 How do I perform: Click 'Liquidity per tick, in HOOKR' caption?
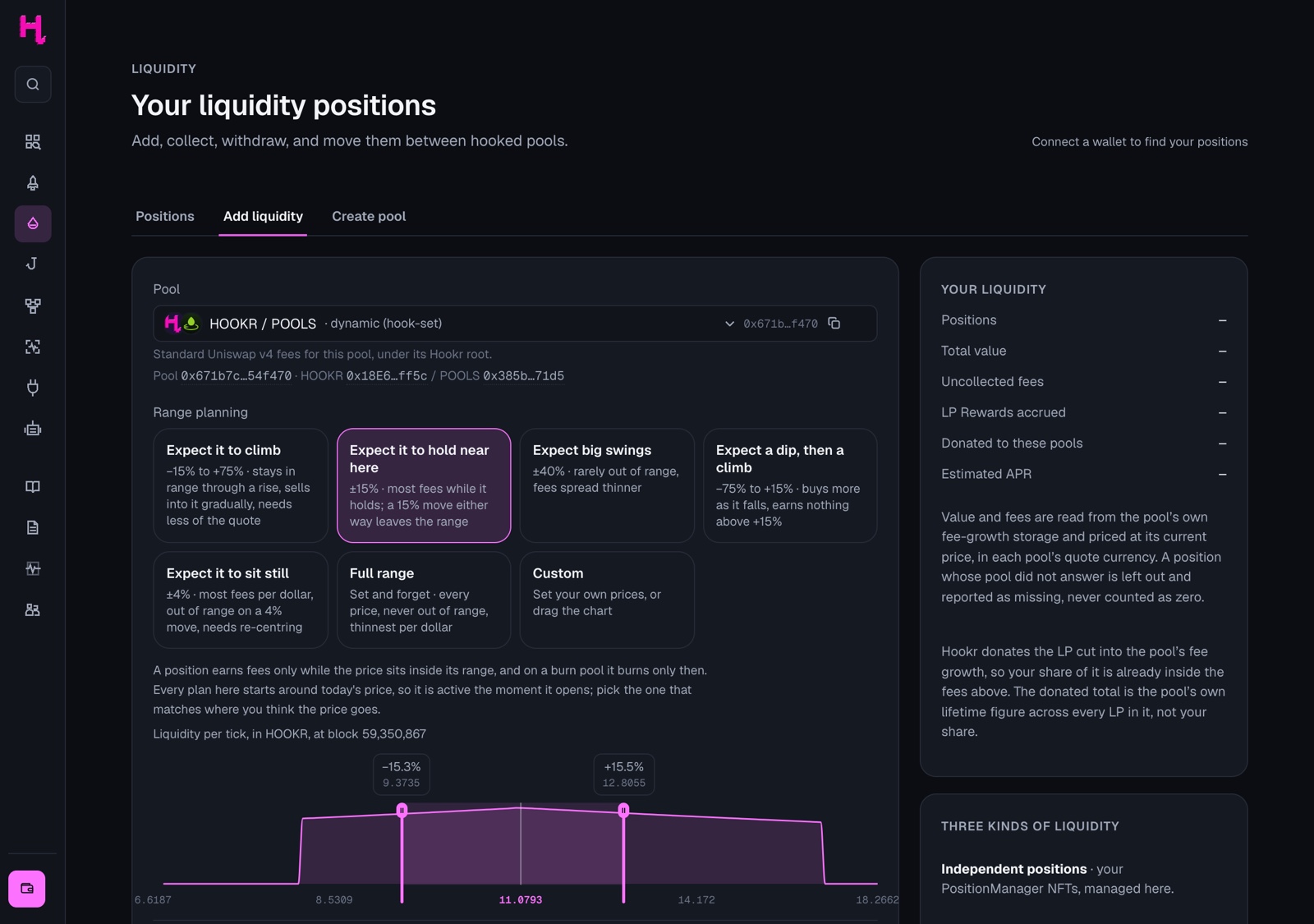coord(289,733)
